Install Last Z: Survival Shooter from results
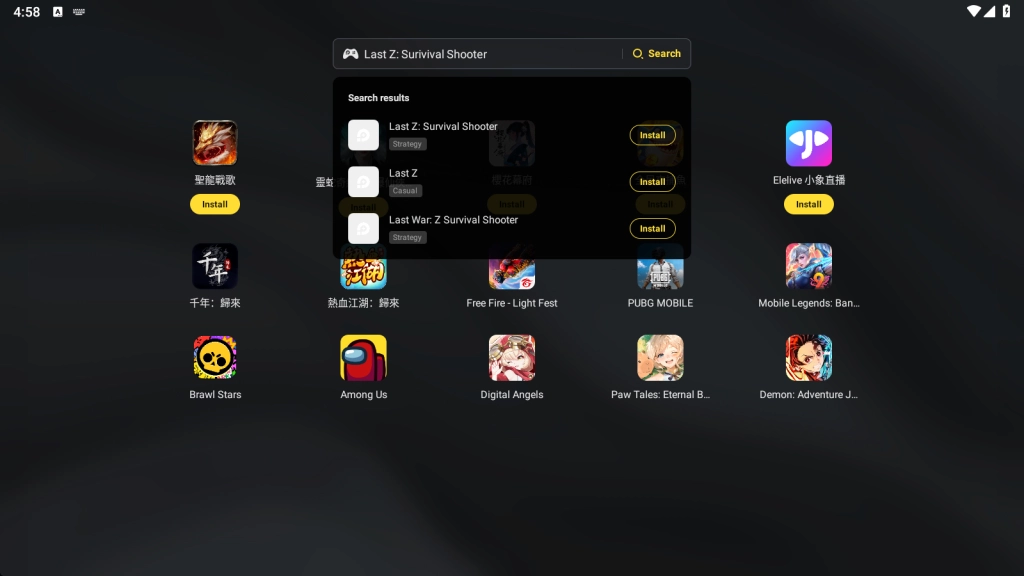The image size is (1024, 576). point(652,135)
